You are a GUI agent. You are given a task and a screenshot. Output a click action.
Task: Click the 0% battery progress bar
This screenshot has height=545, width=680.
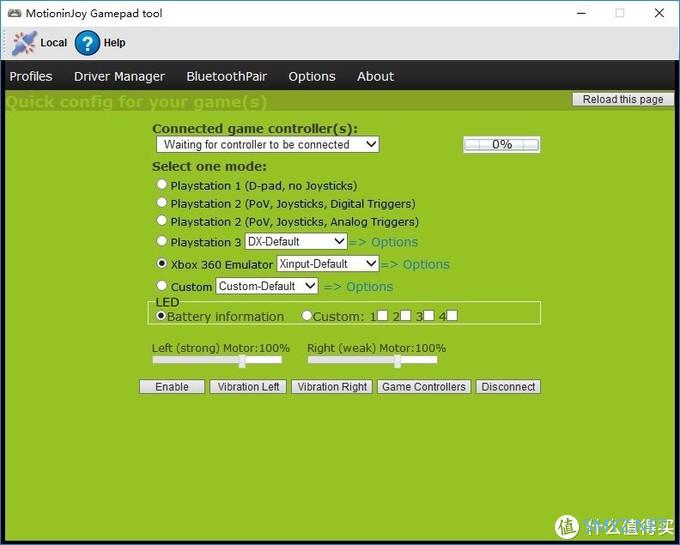[x=502, y=144]
